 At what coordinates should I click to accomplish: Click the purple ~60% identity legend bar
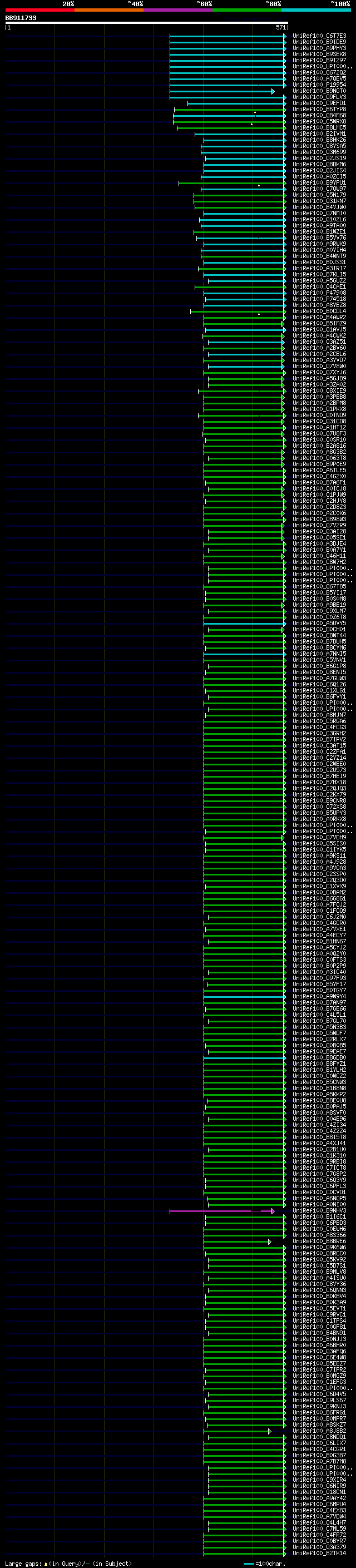pos(179,10)
